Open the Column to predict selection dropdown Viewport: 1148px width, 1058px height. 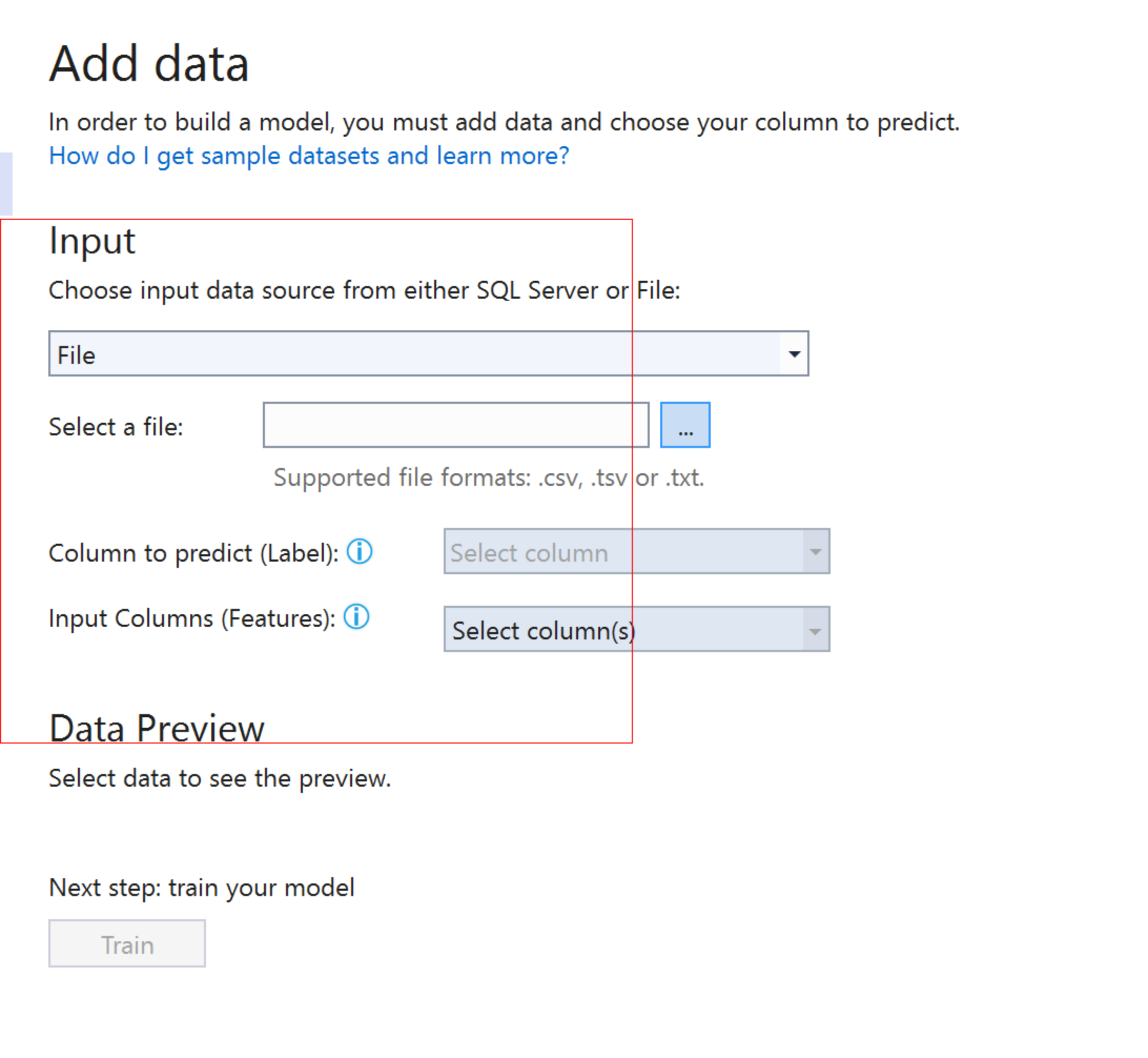pos(635,551)
